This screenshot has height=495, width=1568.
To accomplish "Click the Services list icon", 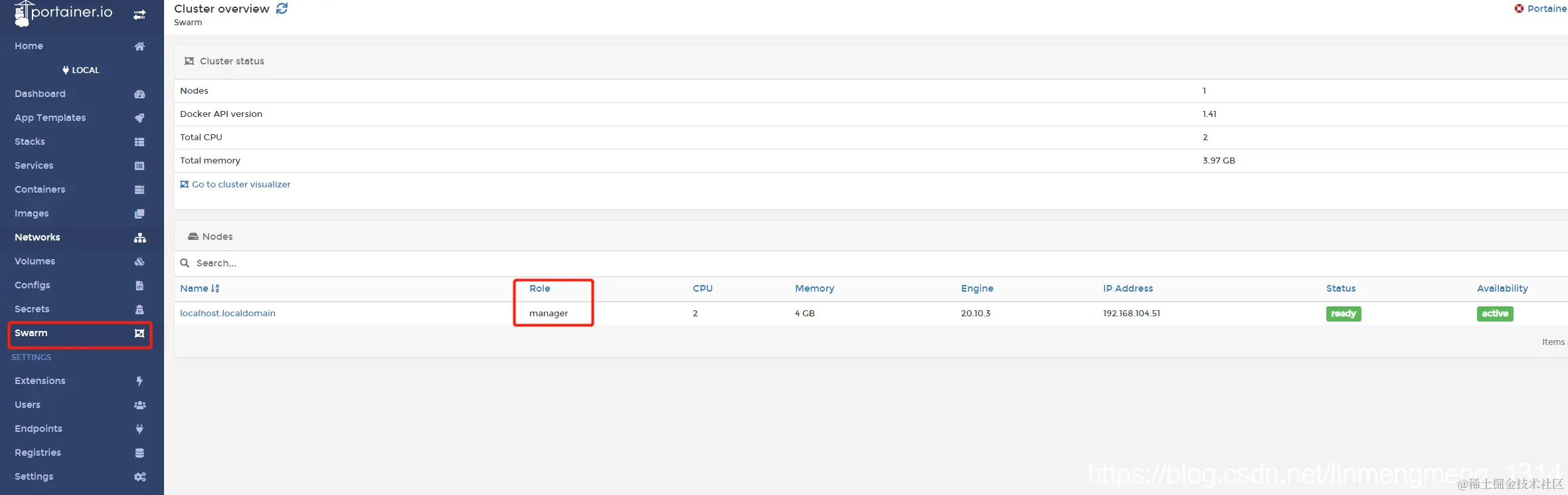I will (x=139, y=166).
